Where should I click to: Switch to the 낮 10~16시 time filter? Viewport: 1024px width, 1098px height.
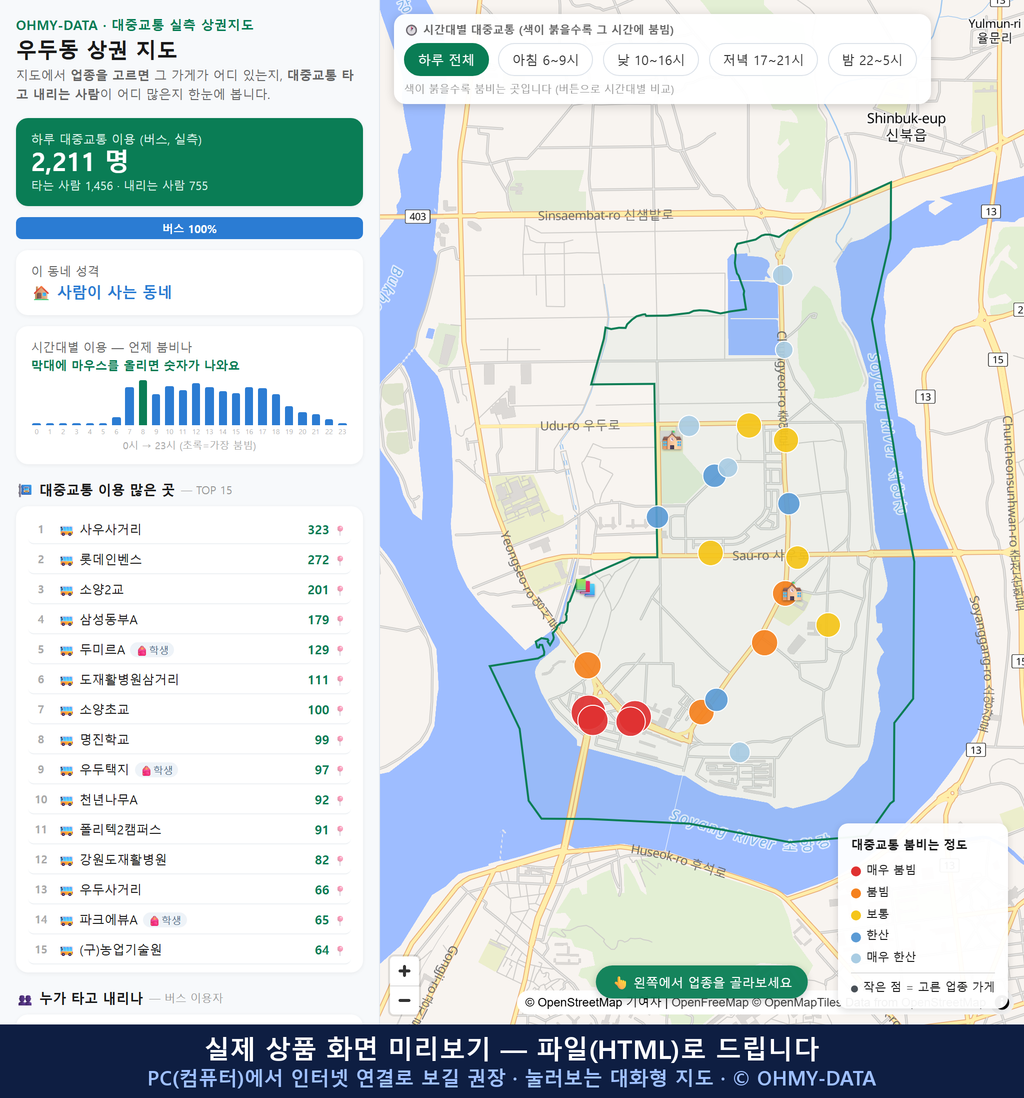(x=651, y=60)
